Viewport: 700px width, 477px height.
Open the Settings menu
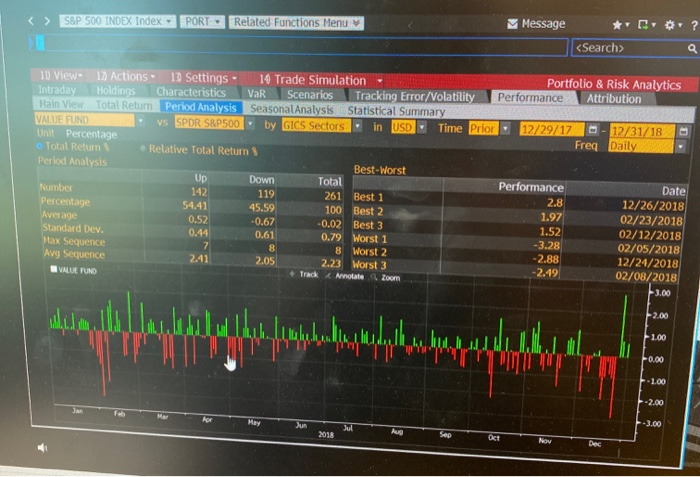203,78
